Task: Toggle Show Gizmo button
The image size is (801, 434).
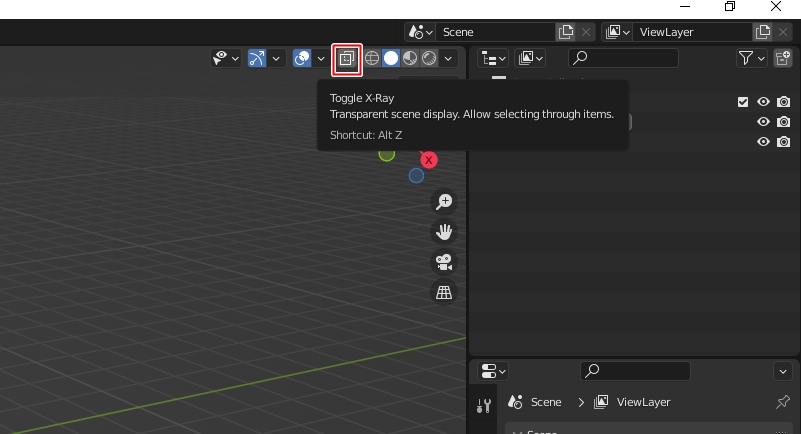Action: (x=257, y=58)
